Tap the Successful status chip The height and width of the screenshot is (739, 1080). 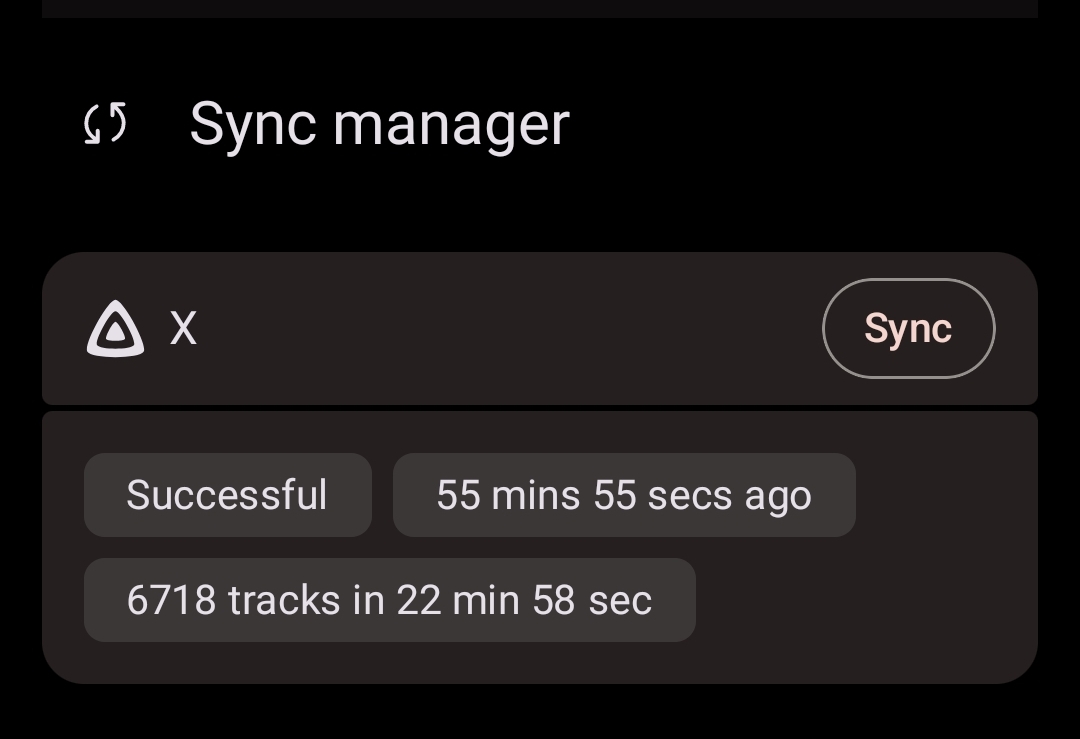pos(227,495)
